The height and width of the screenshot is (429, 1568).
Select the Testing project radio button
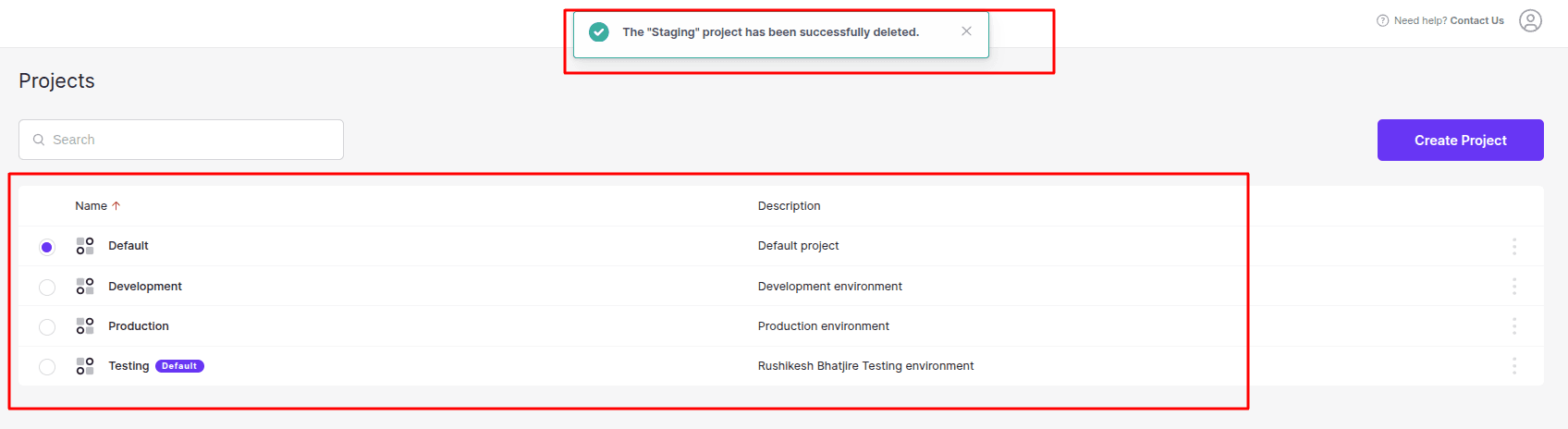[47, 367]
